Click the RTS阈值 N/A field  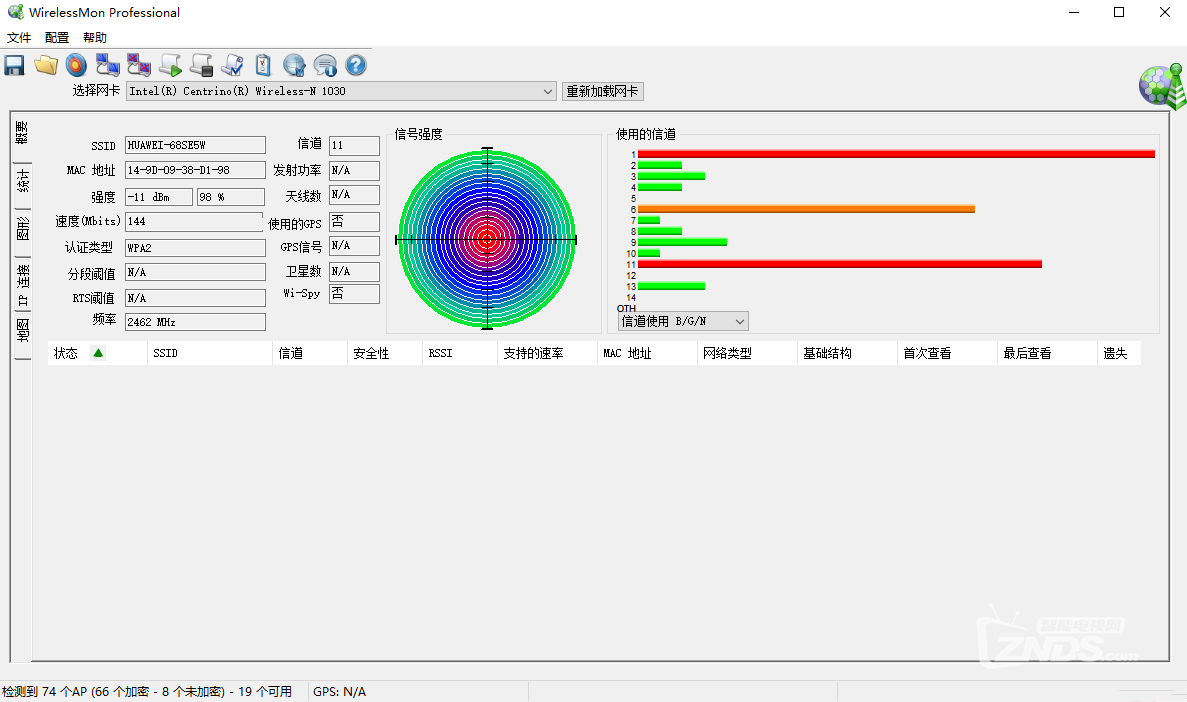click(195, 298)
